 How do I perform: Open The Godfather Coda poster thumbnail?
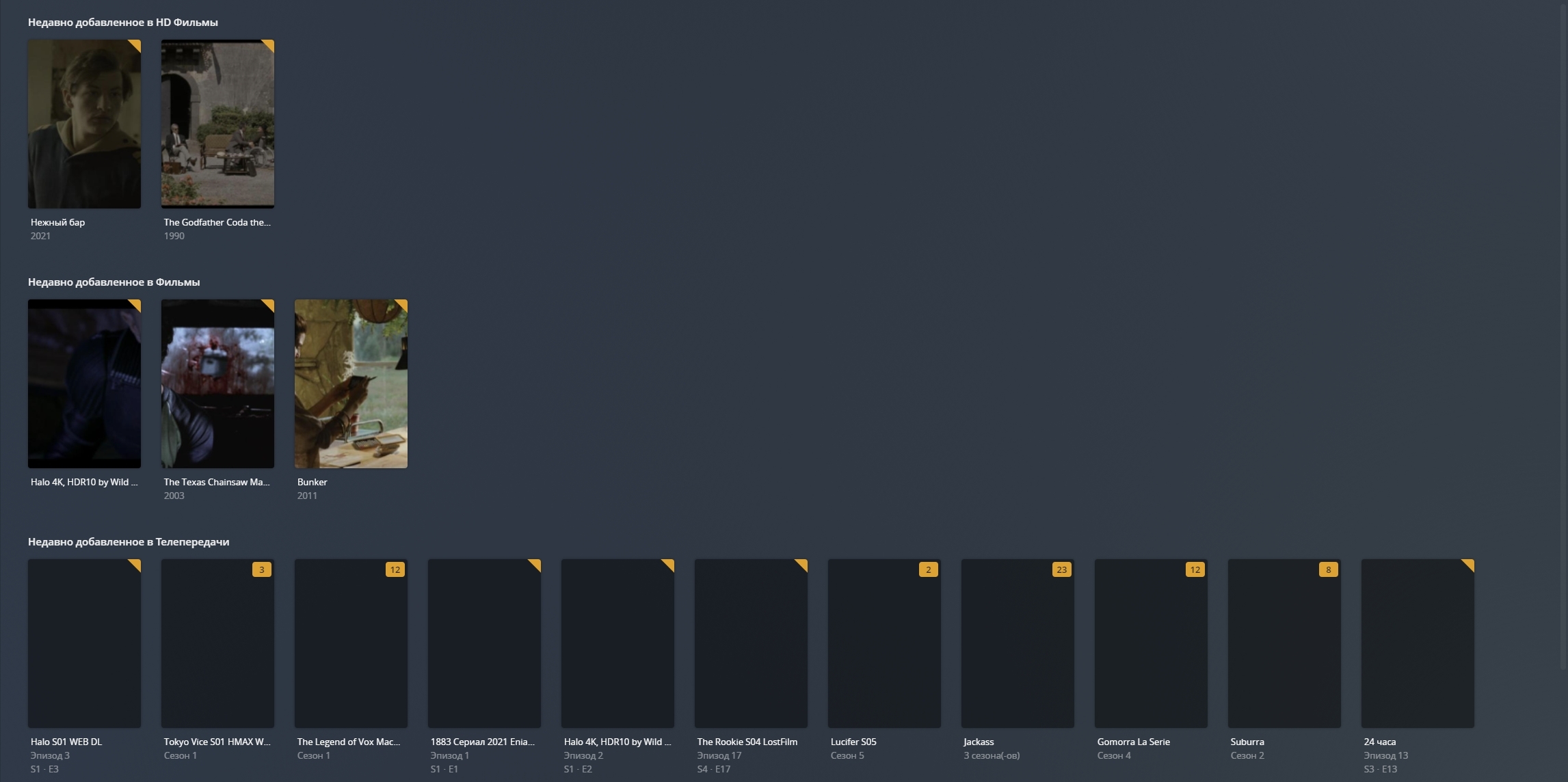click(217, 124)
